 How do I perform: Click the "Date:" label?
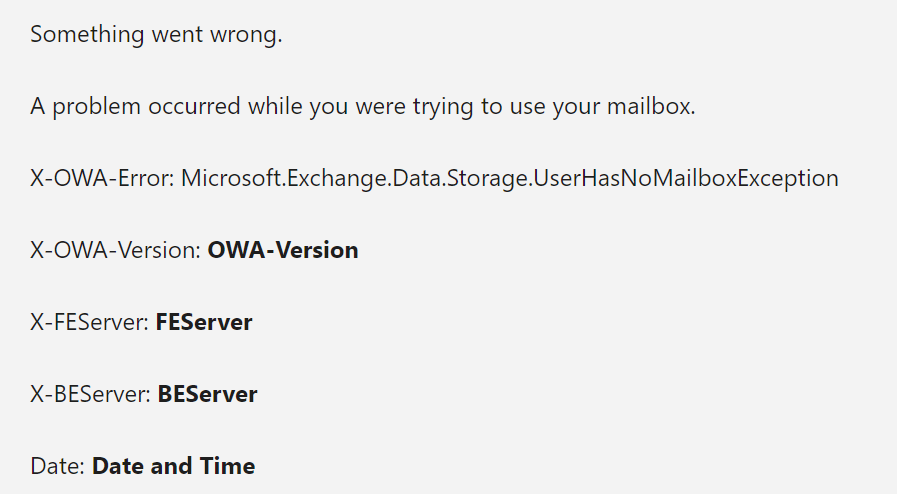pyautogui.click(x=58, y=466)
